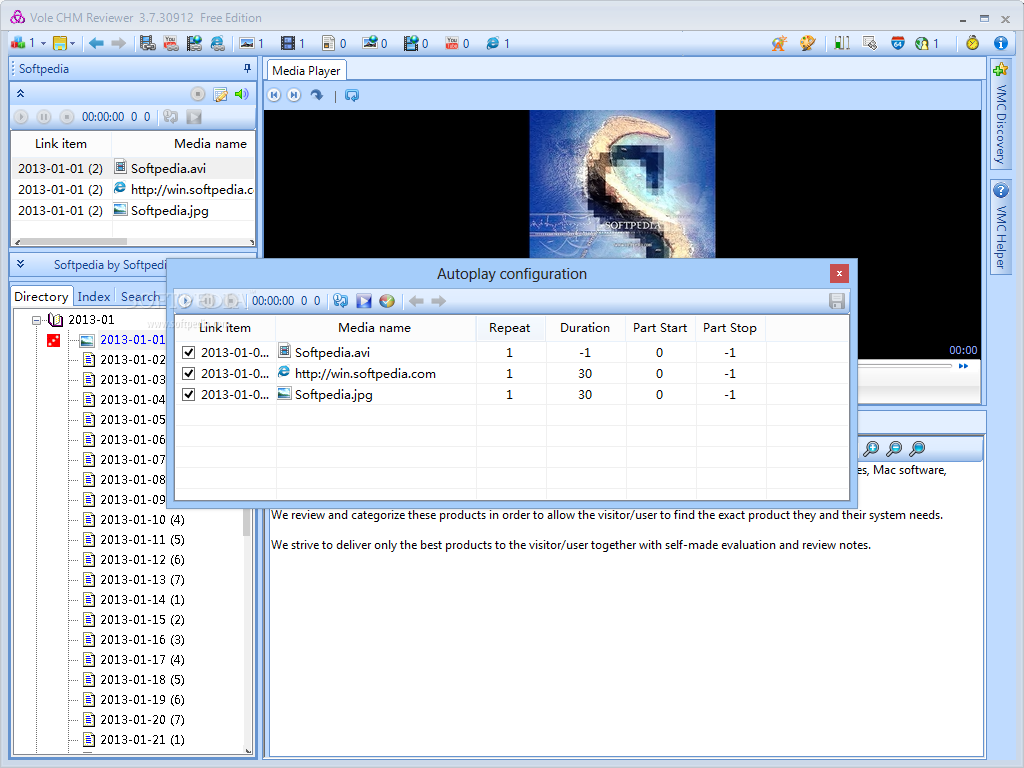Select tree item 2013-01-10 (4)
This screenshot has width=1024, height=768.
point(142,520)
